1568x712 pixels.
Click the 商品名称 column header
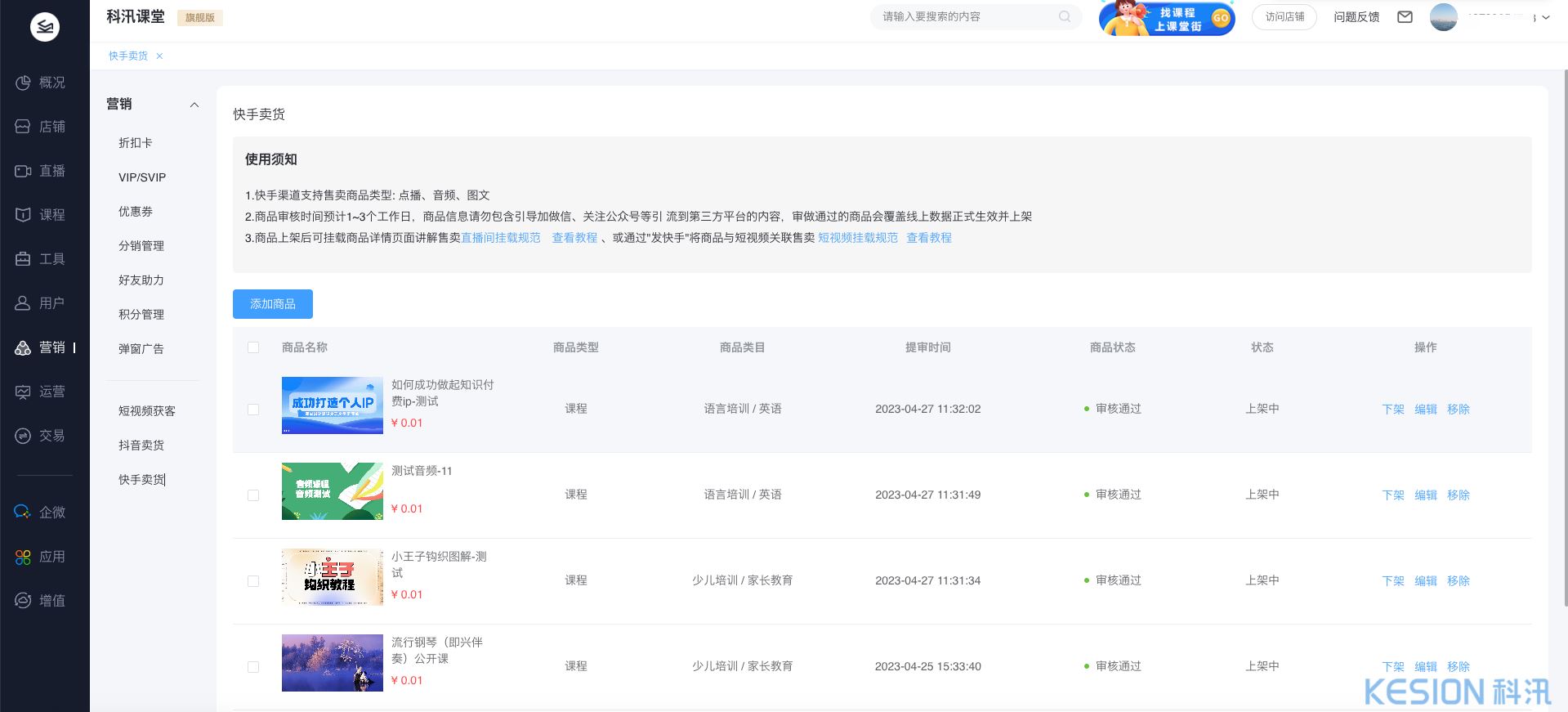[305, 347]
